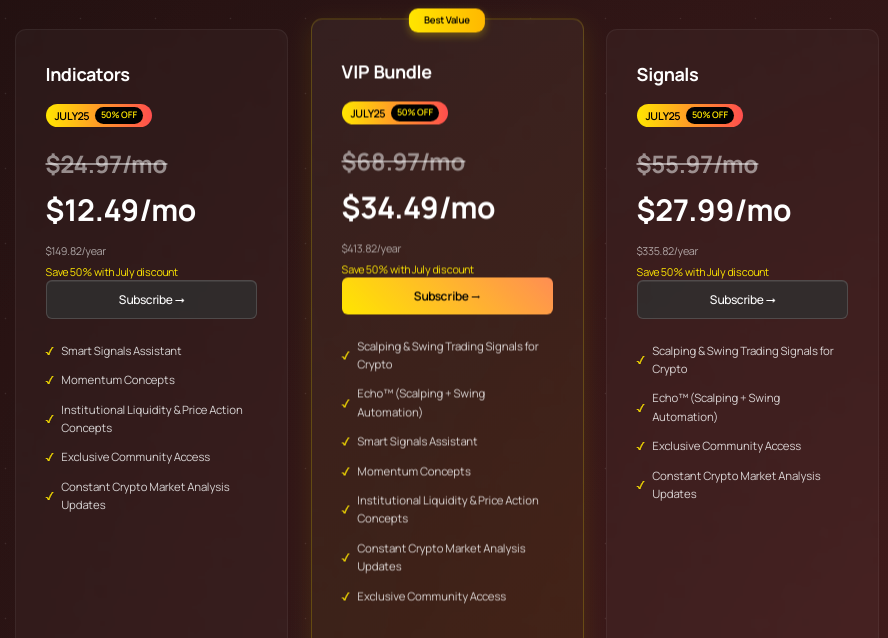Click the $34.49/mo VIP Bundle price
This screenshot has height=638, width=888.
(x=418, y=208)
